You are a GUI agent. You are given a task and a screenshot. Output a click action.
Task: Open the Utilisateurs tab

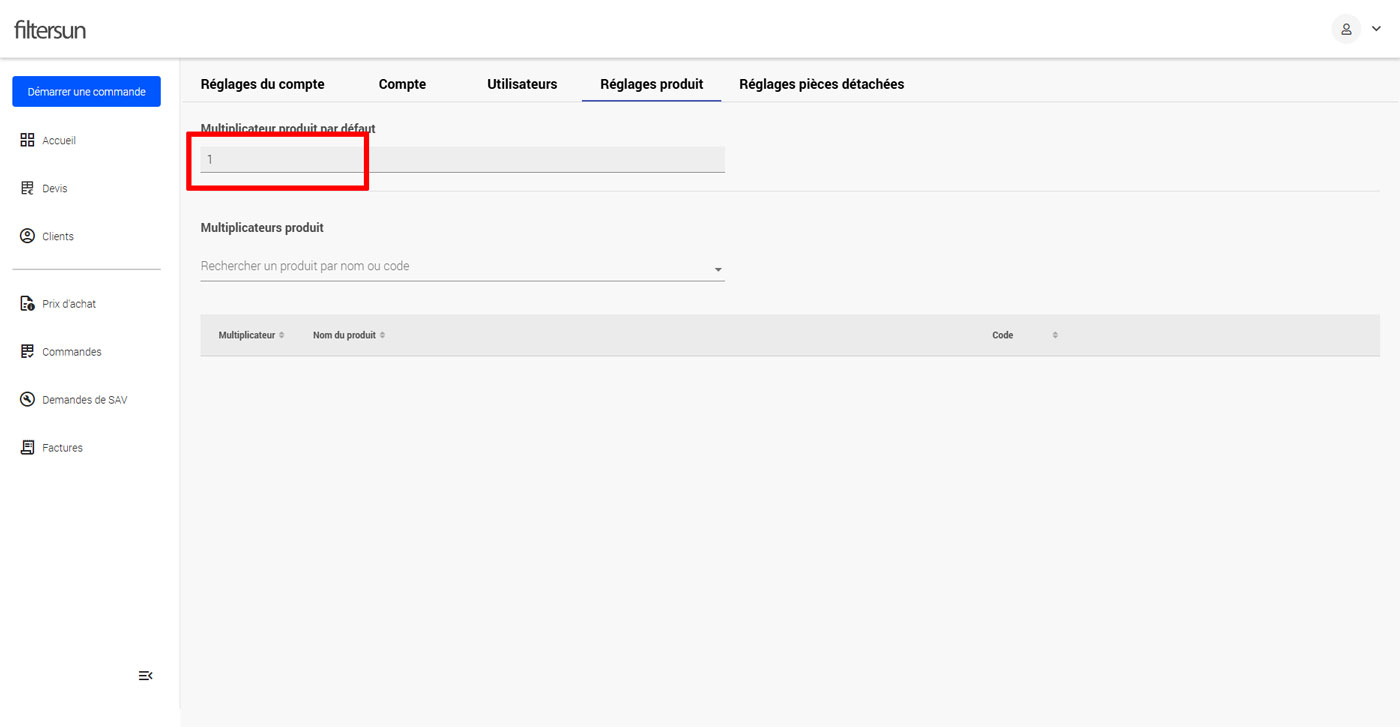(x=522, y=85)
